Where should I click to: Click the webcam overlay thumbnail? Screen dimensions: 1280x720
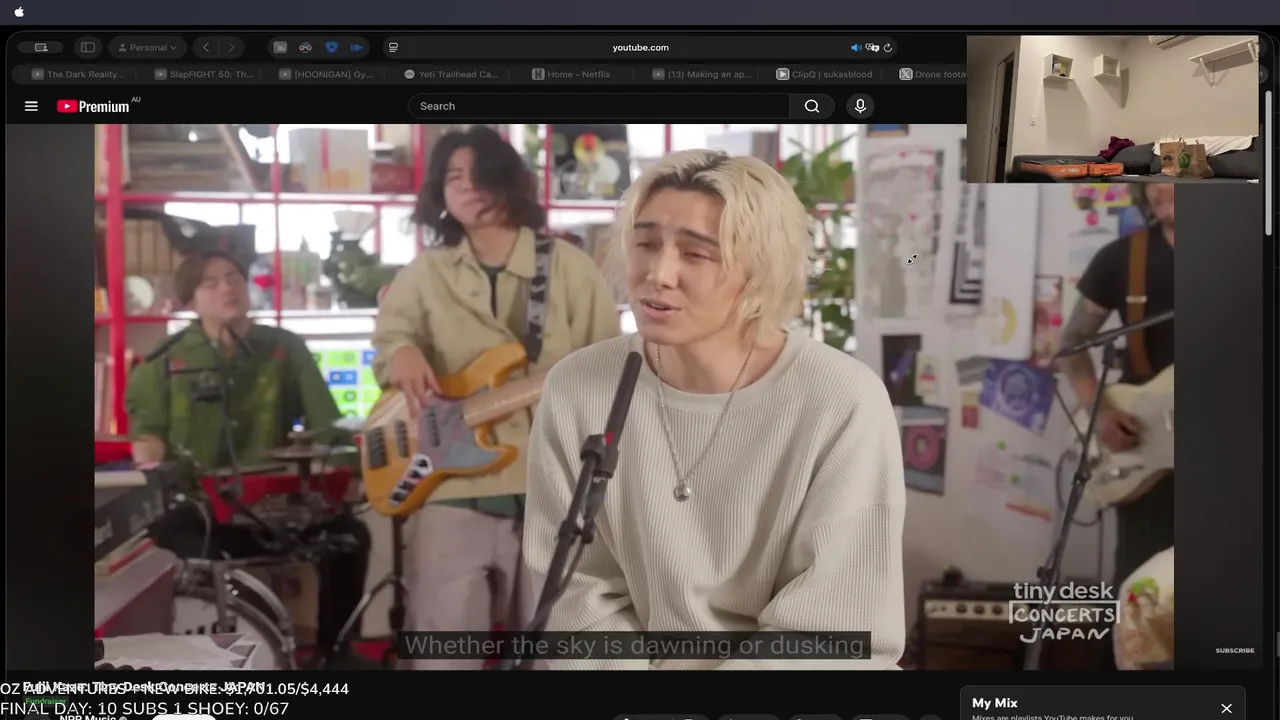tap(1112, 109)
